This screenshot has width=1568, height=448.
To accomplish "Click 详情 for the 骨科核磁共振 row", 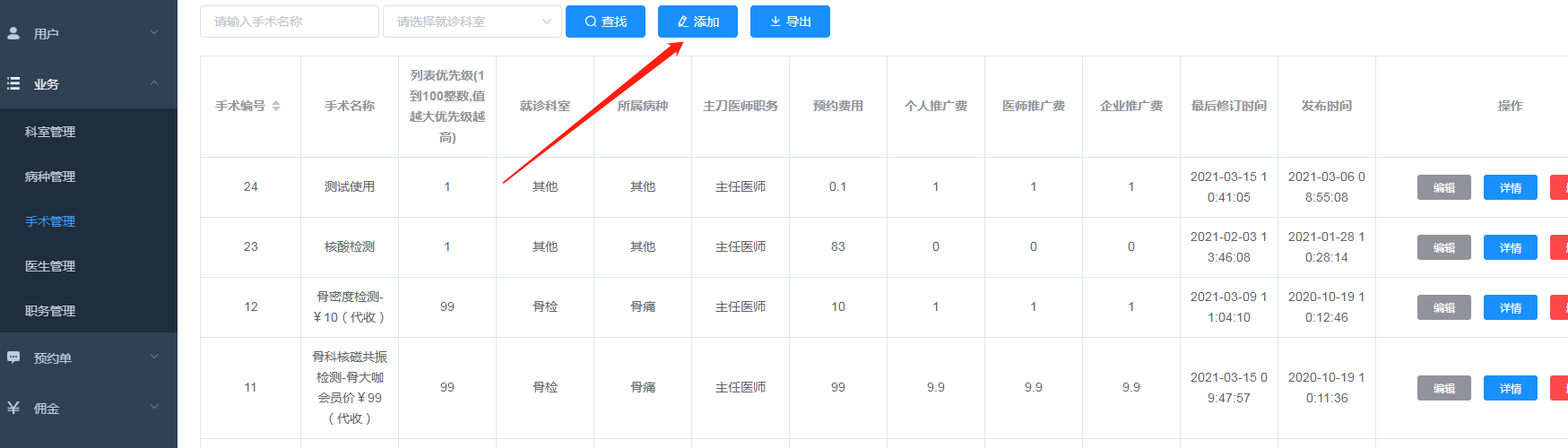I will [1511, 388].
